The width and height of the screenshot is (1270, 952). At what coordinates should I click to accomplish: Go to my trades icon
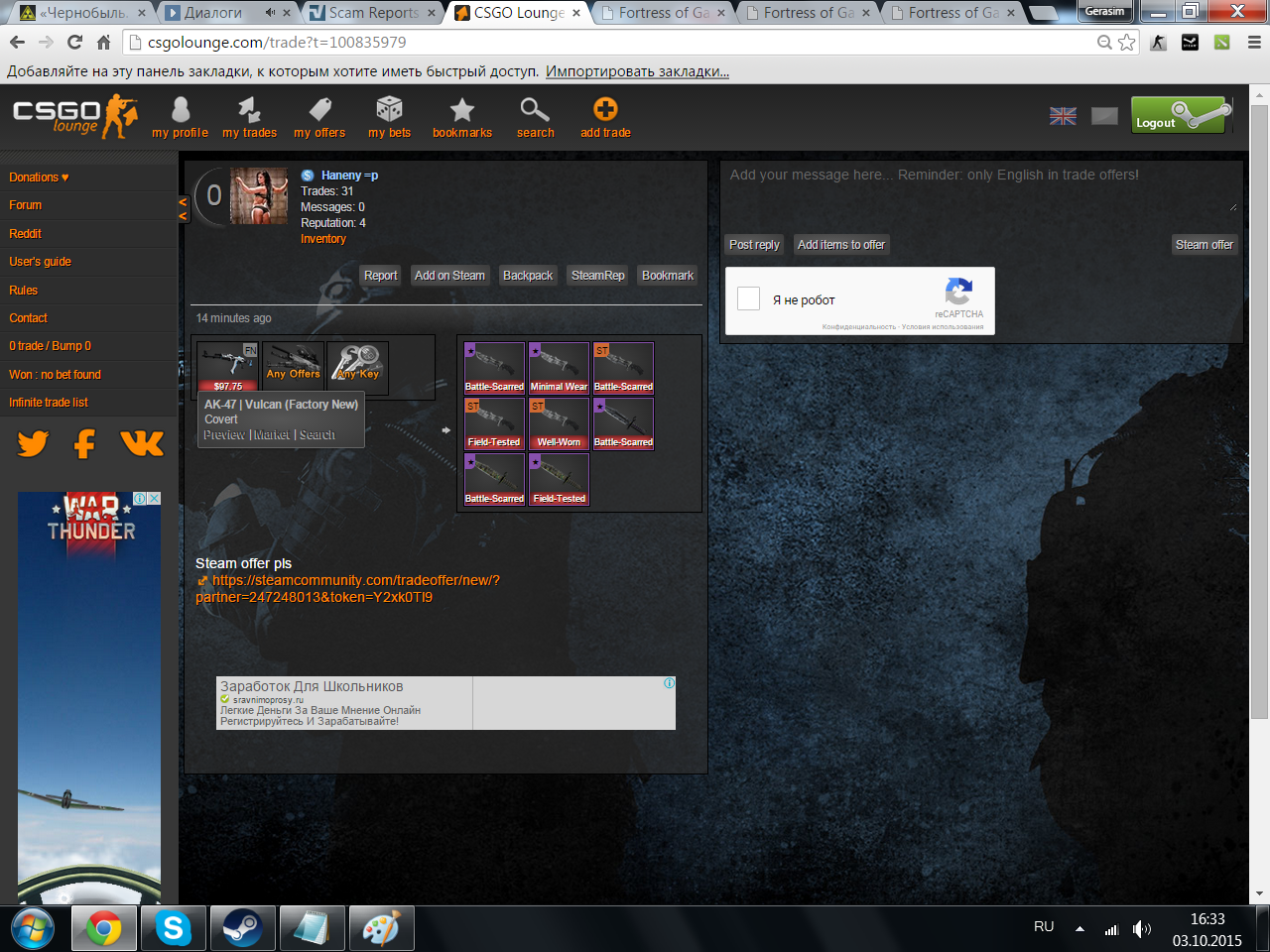pos(249,109)
